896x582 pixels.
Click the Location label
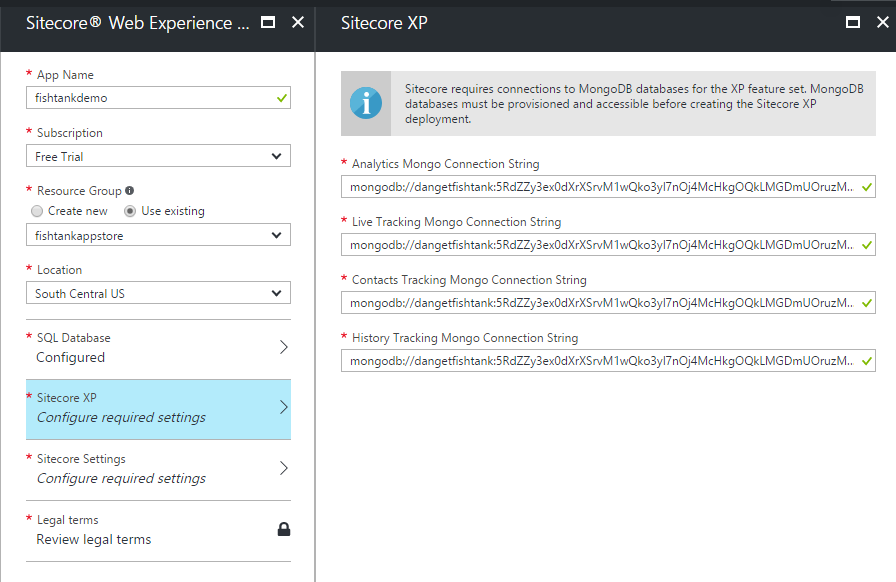[59, 270]
